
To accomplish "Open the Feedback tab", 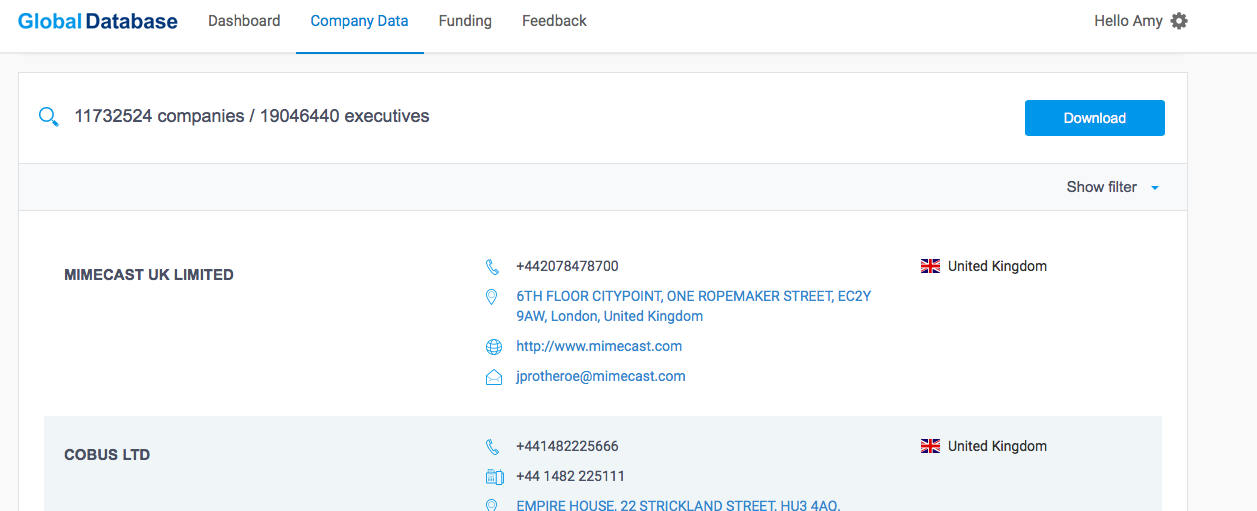I will coord(554,21).
